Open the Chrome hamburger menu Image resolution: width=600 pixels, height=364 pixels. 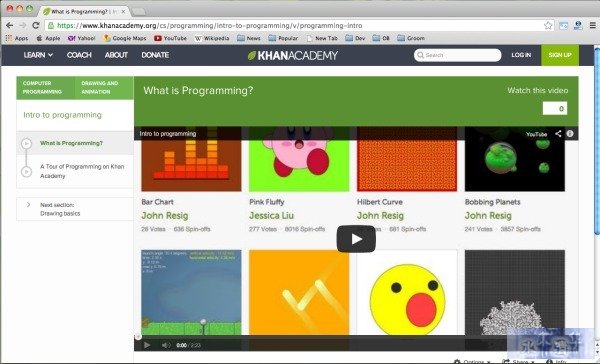coord(592,26)
